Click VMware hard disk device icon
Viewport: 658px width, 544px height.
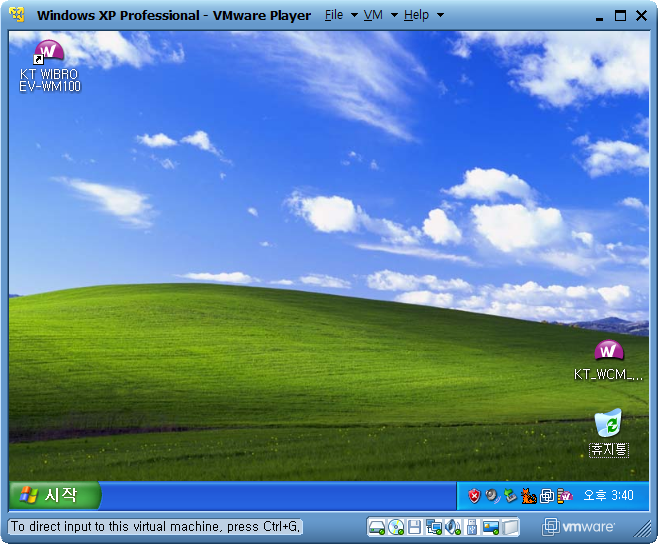377,527
